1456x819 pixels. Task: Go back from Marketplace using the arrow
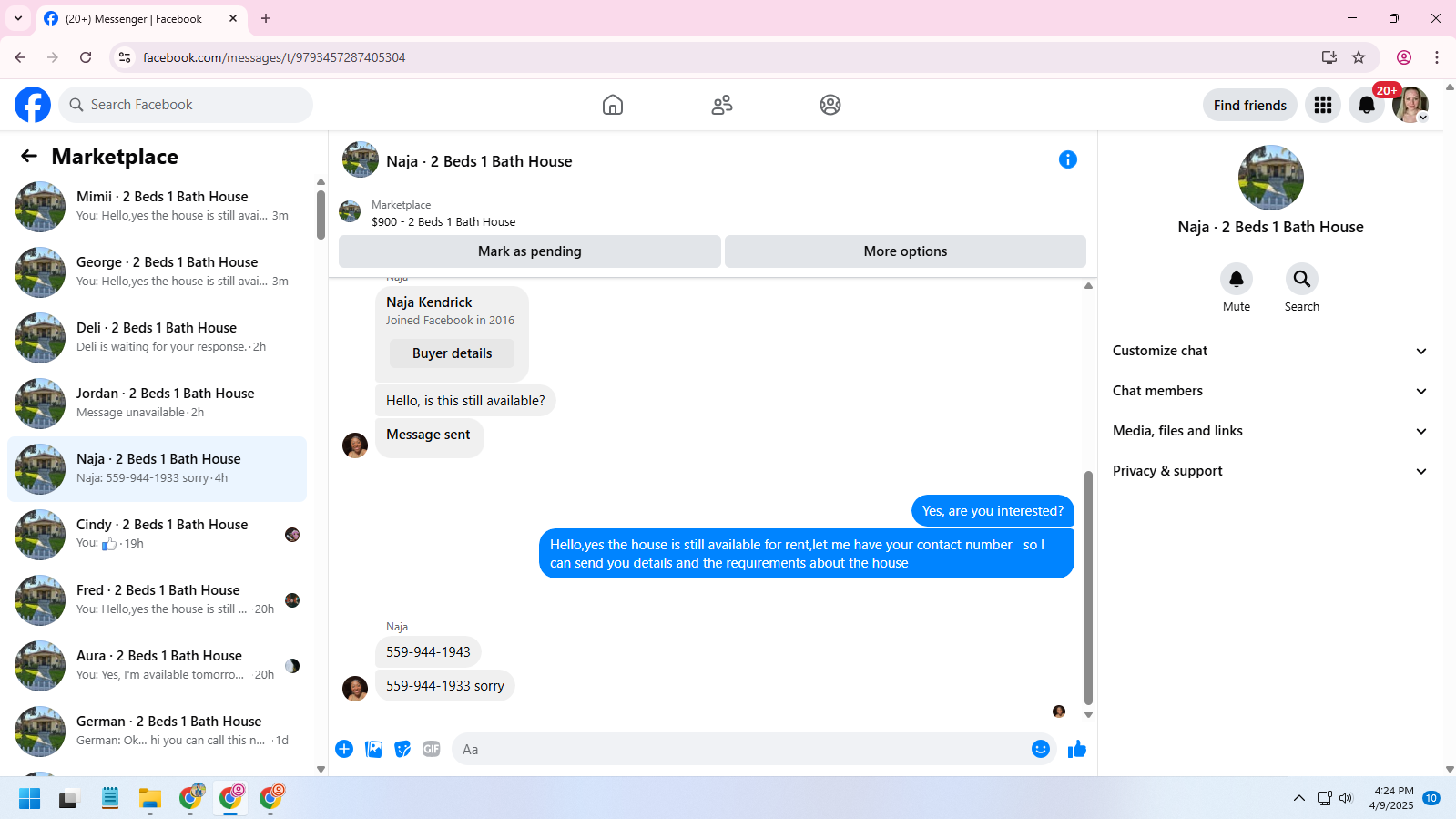[x=29, y=156]
